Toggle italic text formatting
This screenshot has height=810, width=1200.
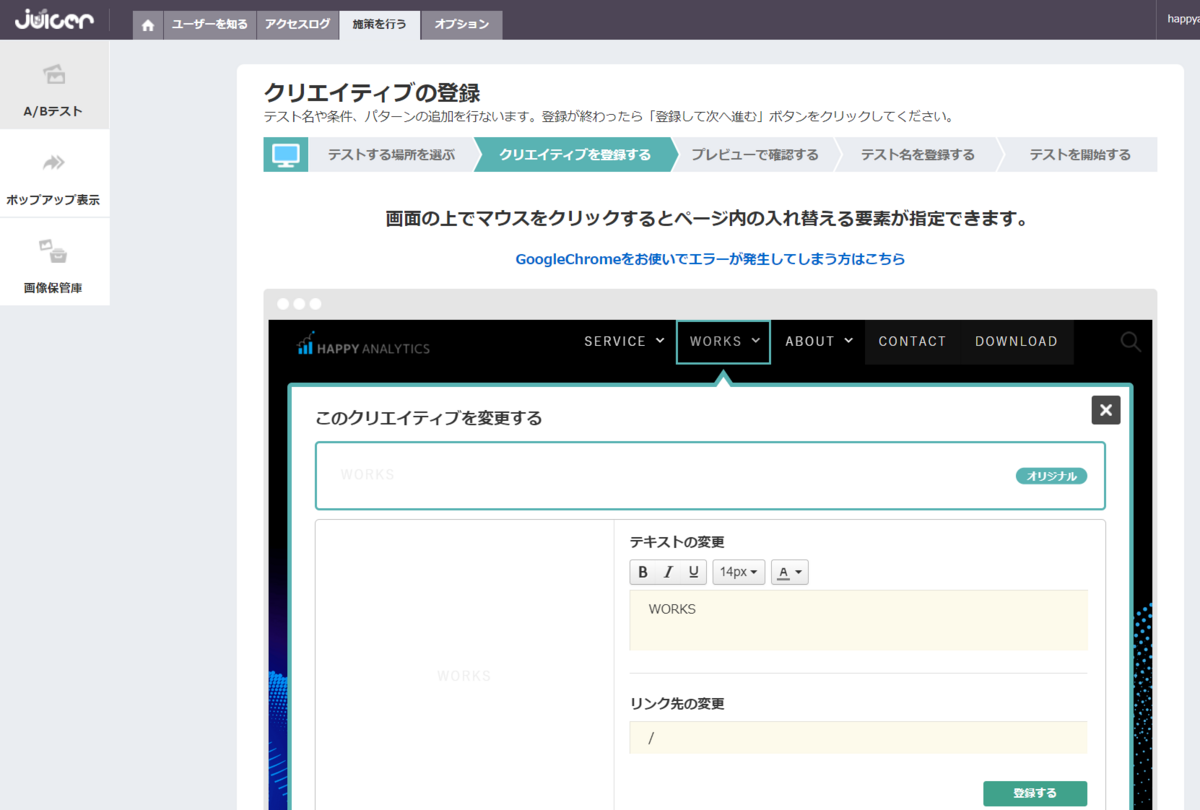coord(668,572)
